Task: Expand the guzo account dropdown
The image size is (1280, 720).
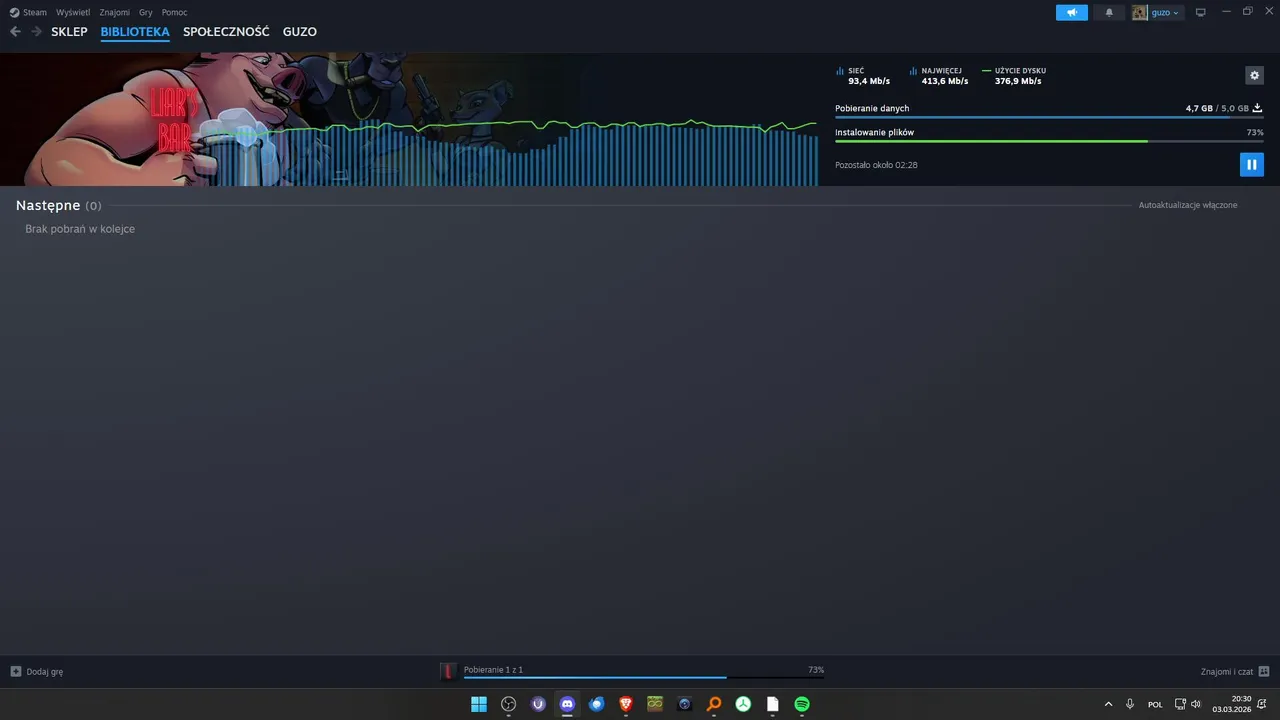Action: [x=1165, y=12]
